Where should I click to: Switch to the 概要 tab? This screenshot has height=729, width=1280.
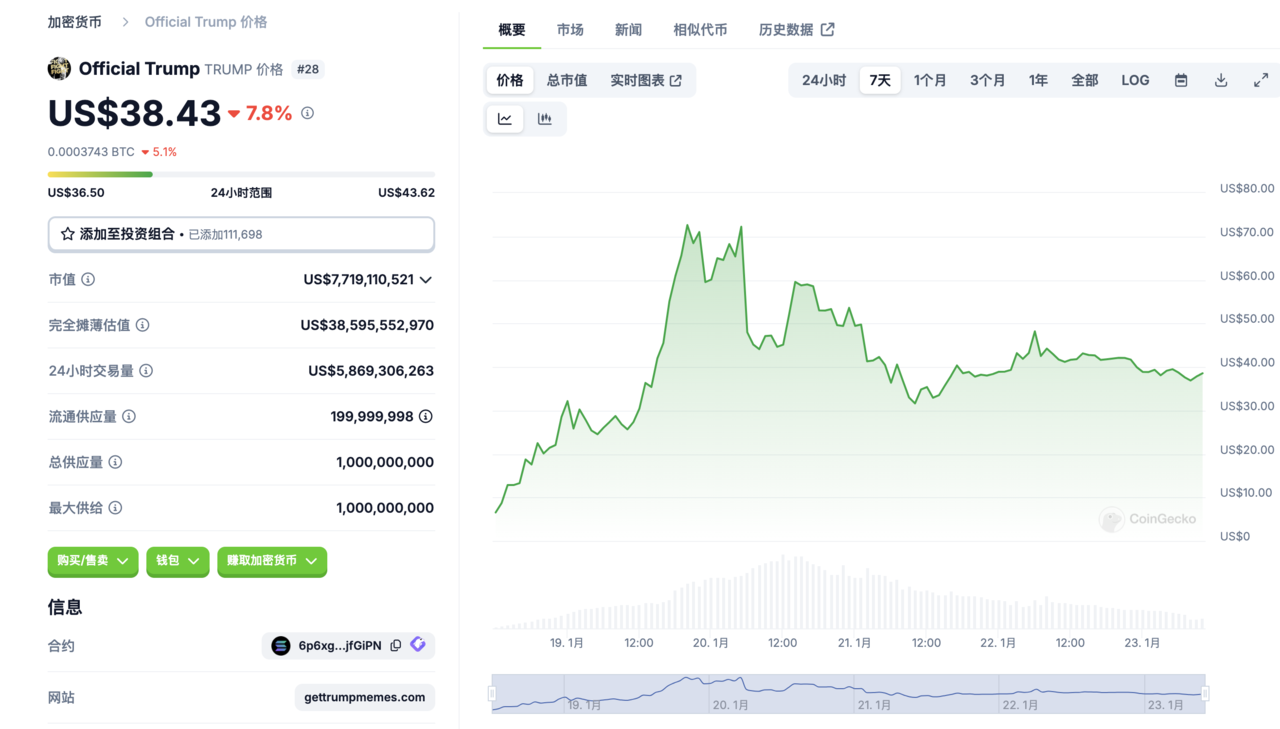coord(512,30)
